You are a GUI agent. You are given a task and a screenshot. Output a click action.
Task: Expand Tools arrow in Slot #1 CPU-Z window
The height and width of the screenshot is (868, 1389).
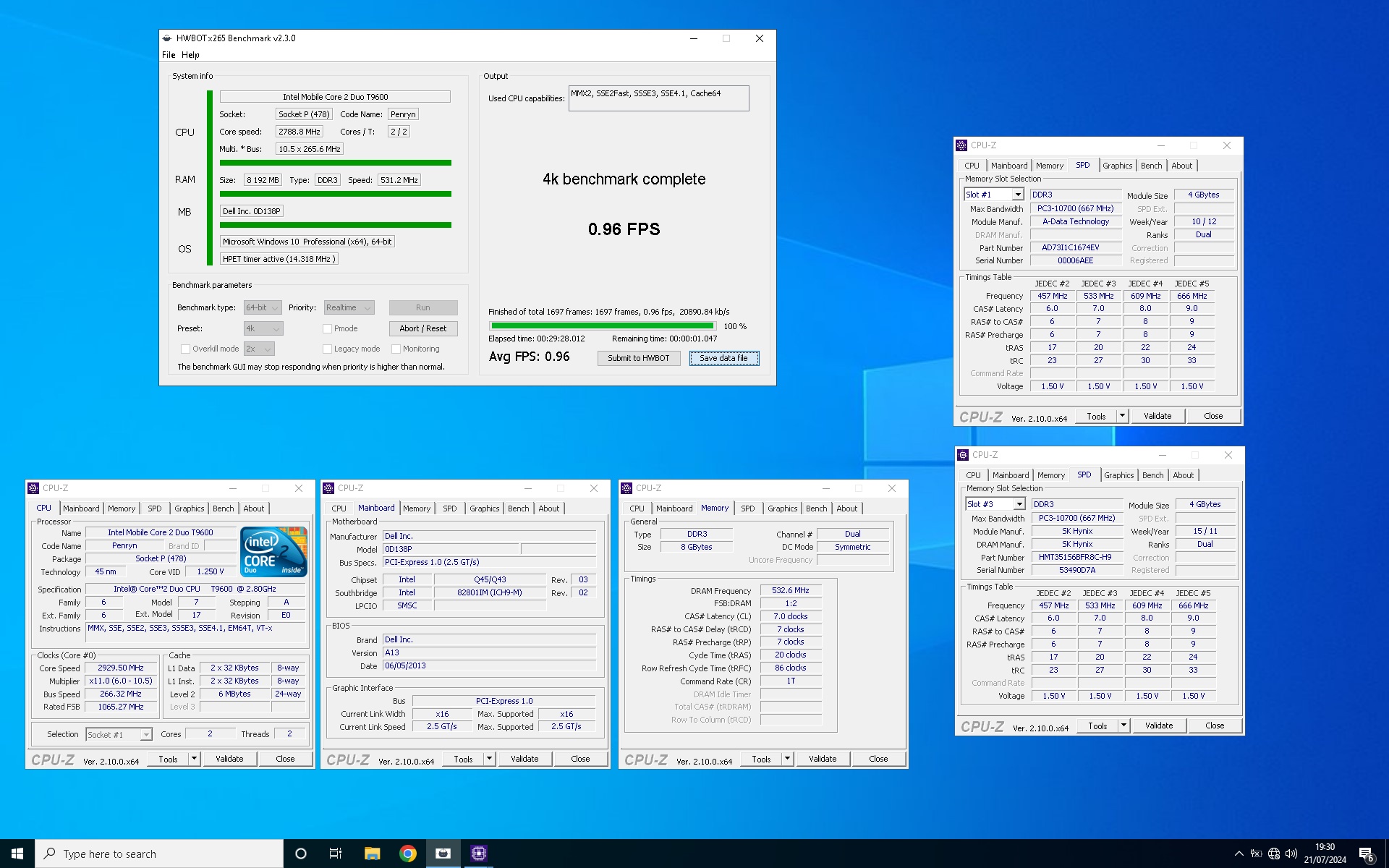pyautogui.click(x=1122, y=416)
